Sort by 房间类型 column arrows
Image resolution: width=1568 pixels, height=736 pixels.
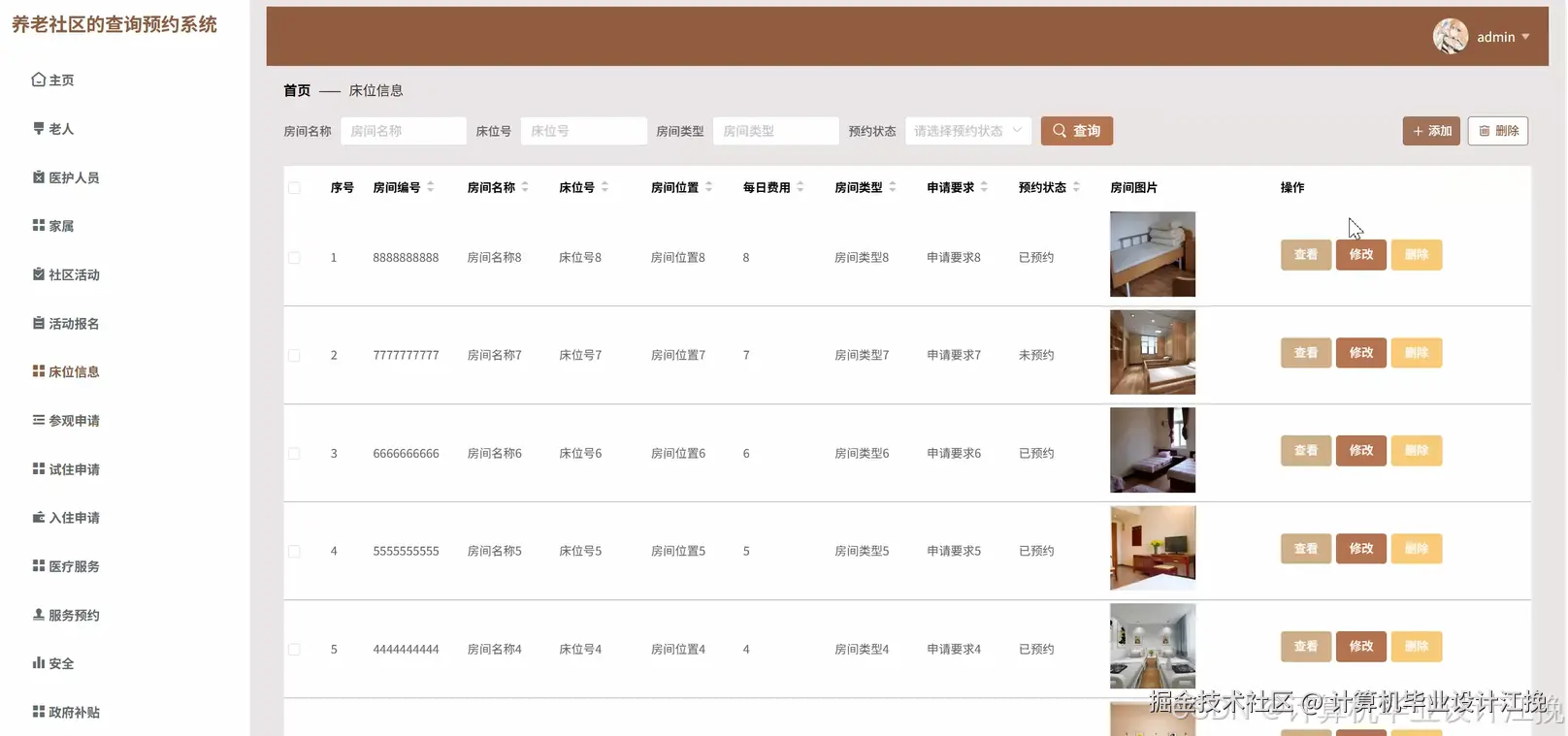(x=893, y=187)
